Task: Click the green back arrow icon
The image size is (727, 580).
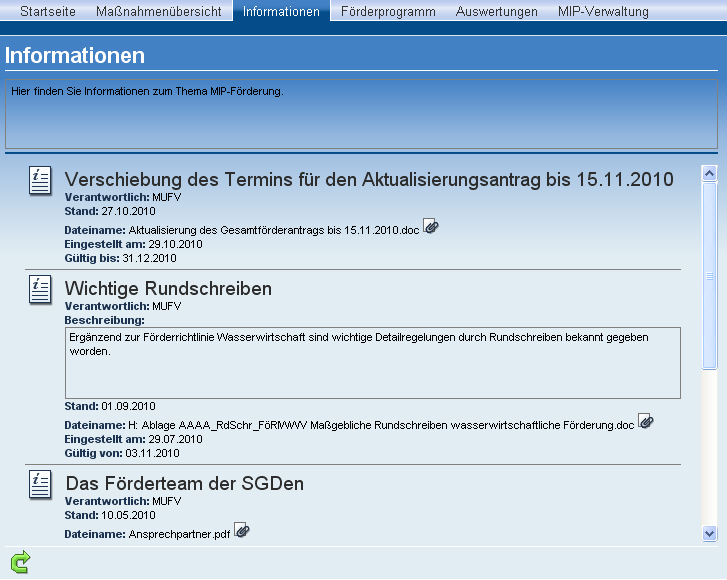Action: coord(20,562)
